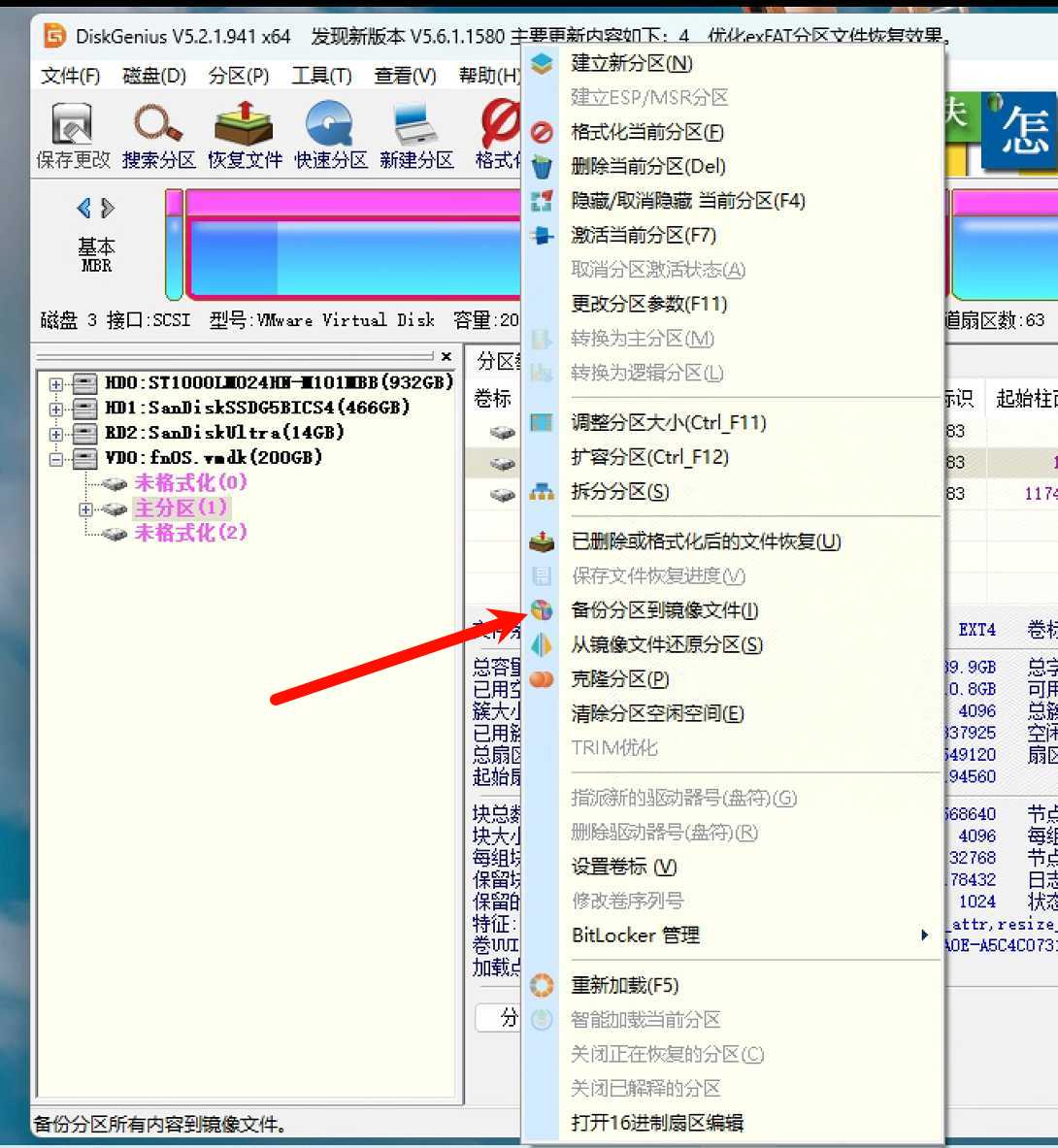Click the 克隆分区 icon

pyautogui.click(x=542, y=679)
